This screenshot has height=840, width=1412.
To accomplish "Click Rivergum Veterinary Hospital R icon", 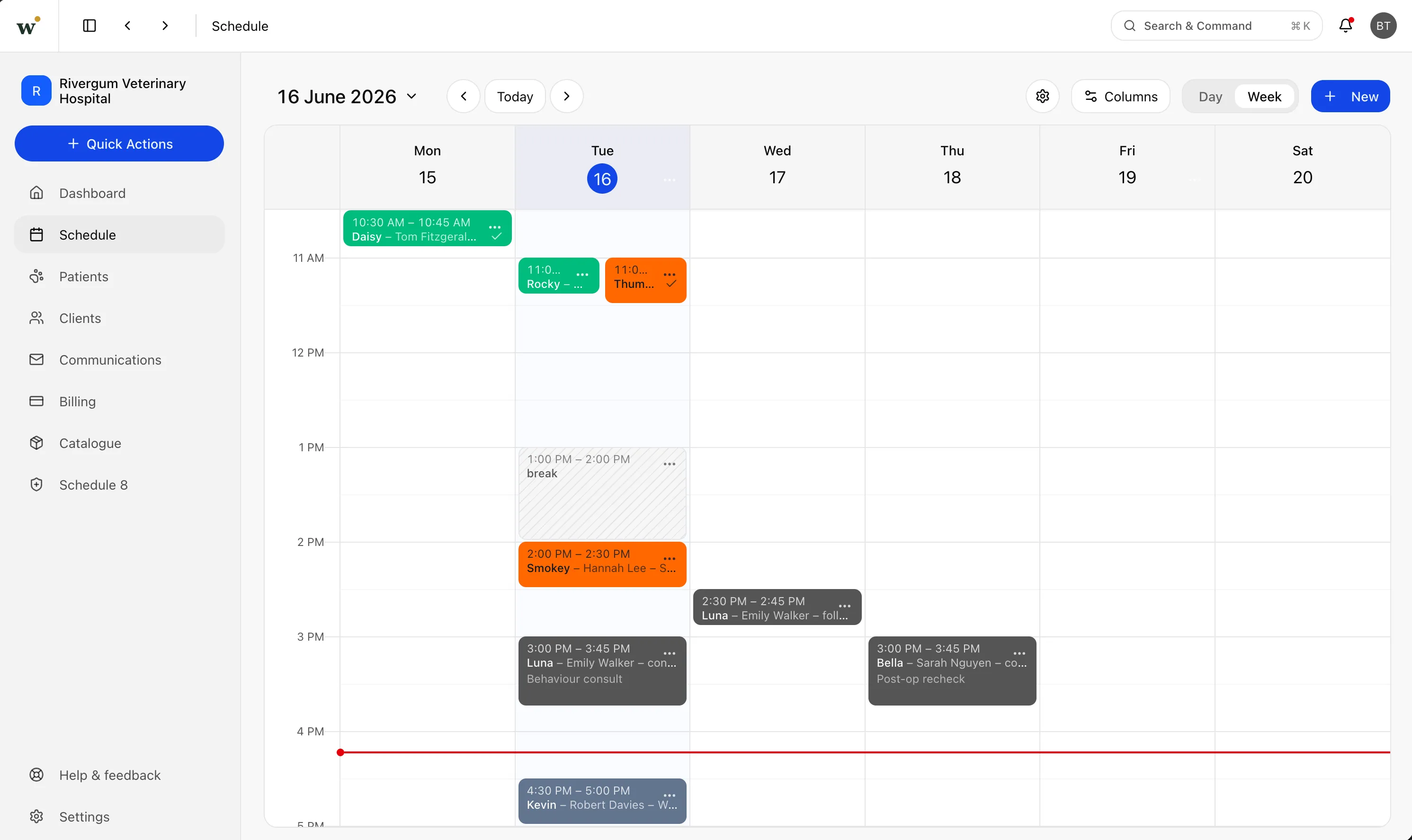I will pos(36,90).
